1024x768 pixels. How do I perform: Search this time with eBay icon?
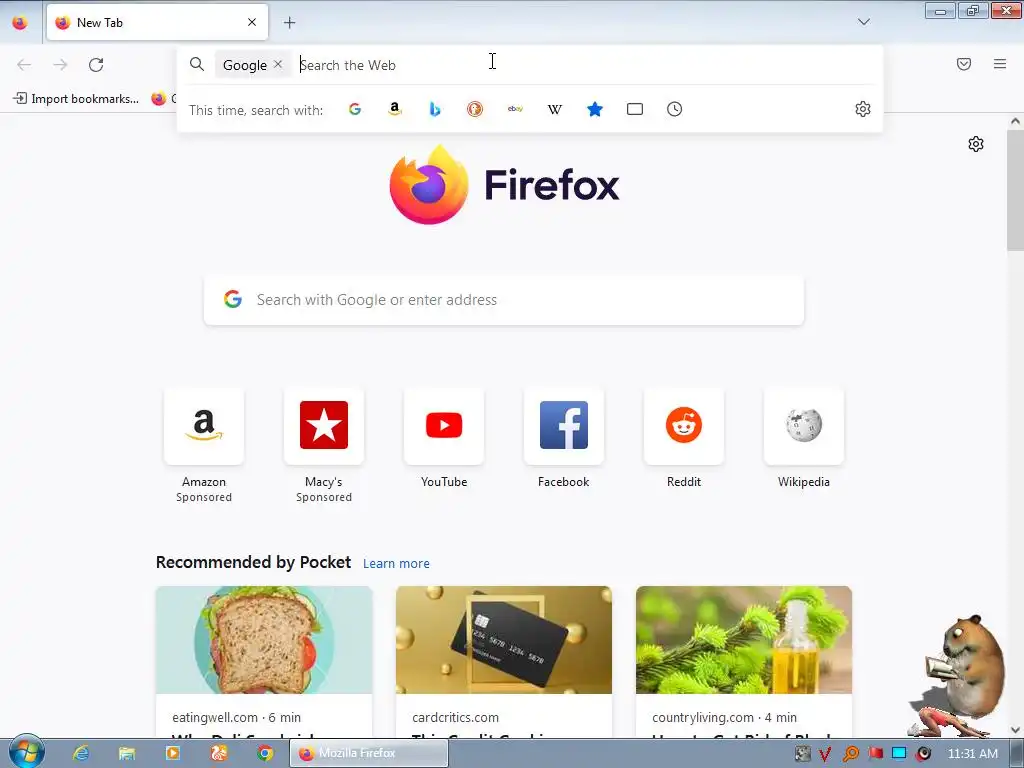tap(515, 109)
